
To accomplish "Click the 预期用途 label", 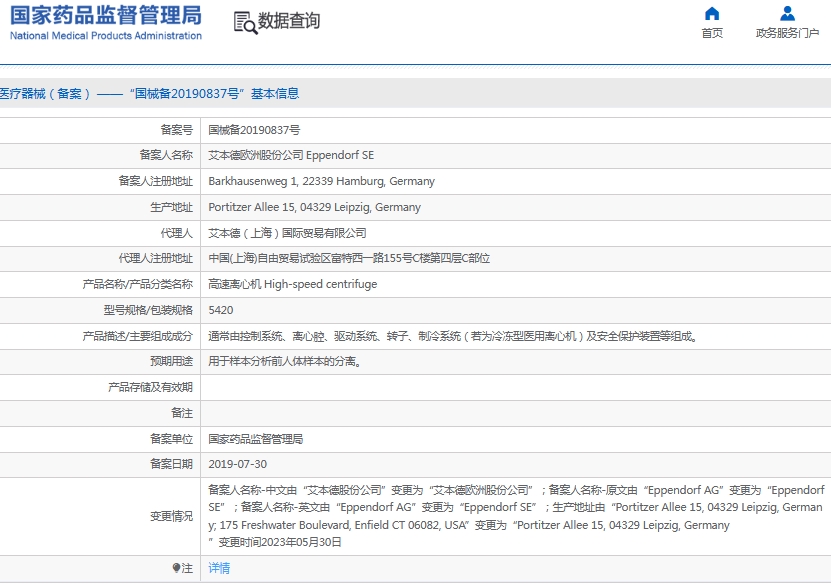I will point(171,361).
